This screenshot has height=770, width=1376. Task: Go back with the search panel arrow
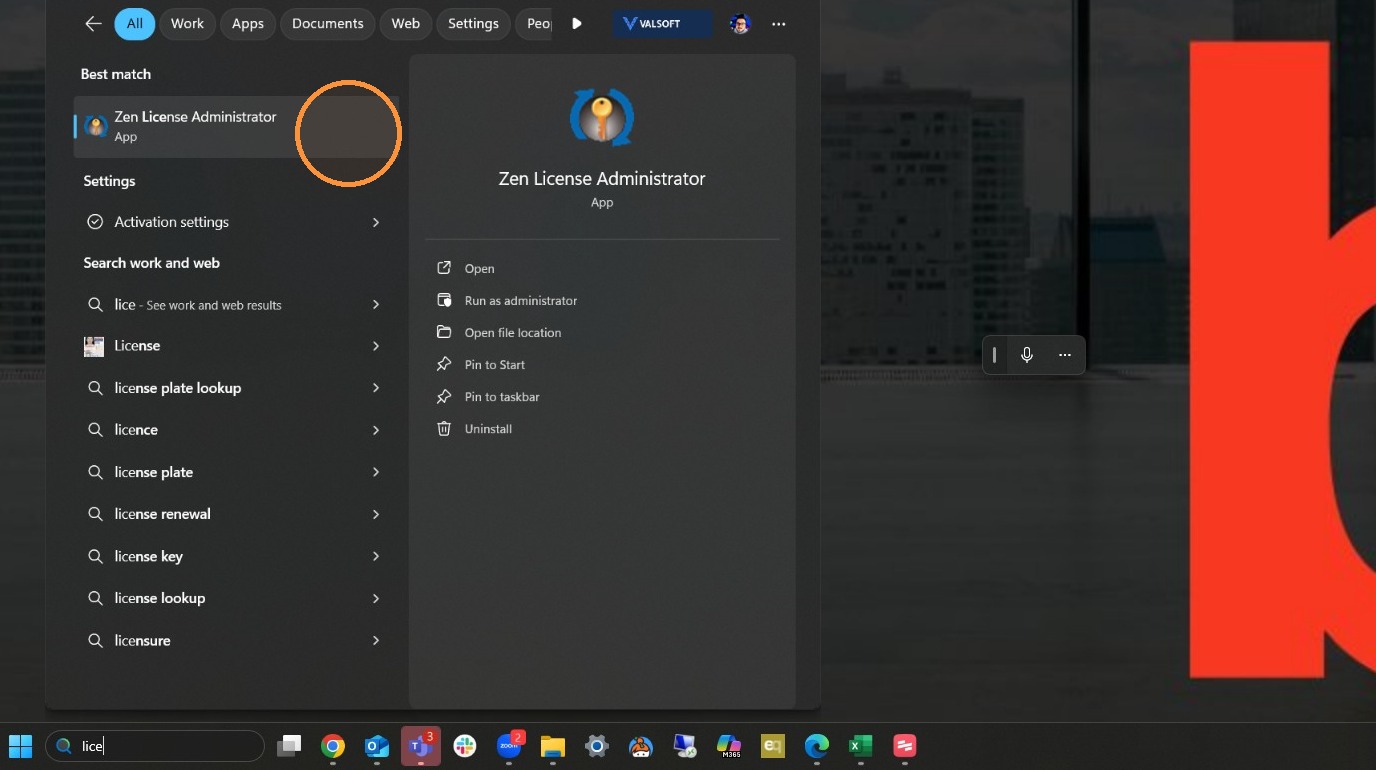tap(93, 24)
